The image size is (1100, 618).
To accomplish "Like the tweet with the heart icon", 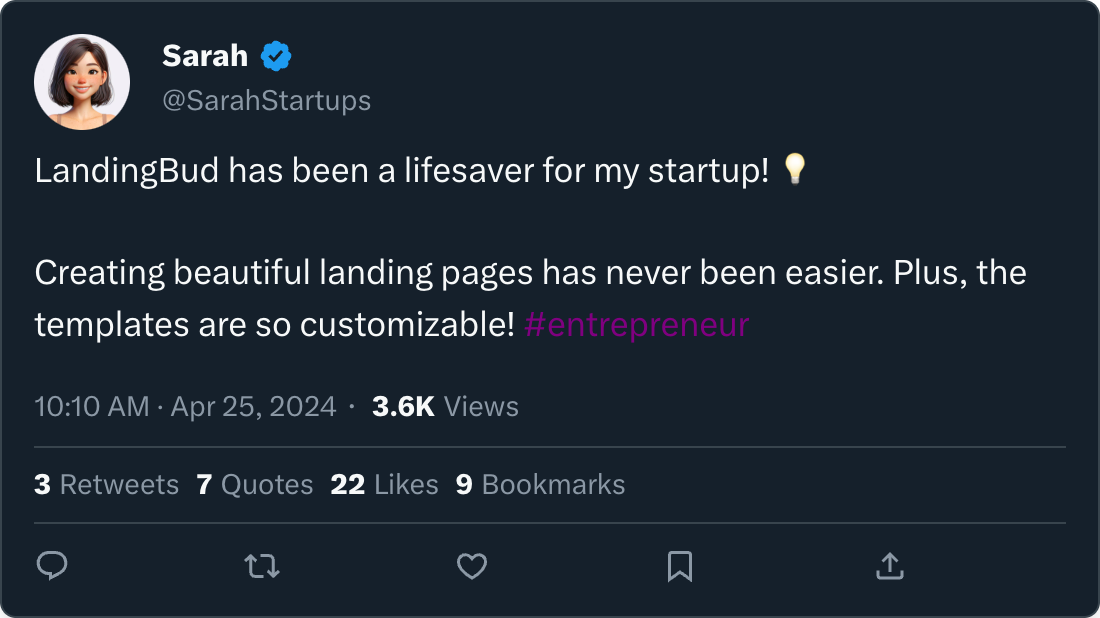I will (x=471, y=567).
